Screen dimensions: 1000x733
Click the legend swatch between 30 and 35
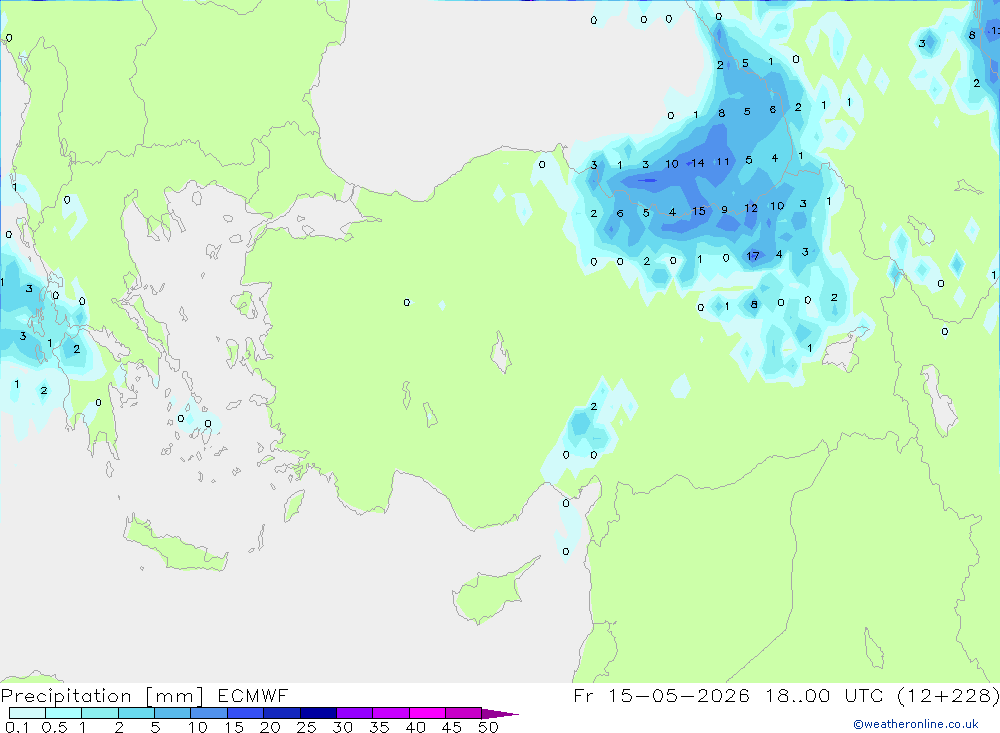tap(354, 713)
